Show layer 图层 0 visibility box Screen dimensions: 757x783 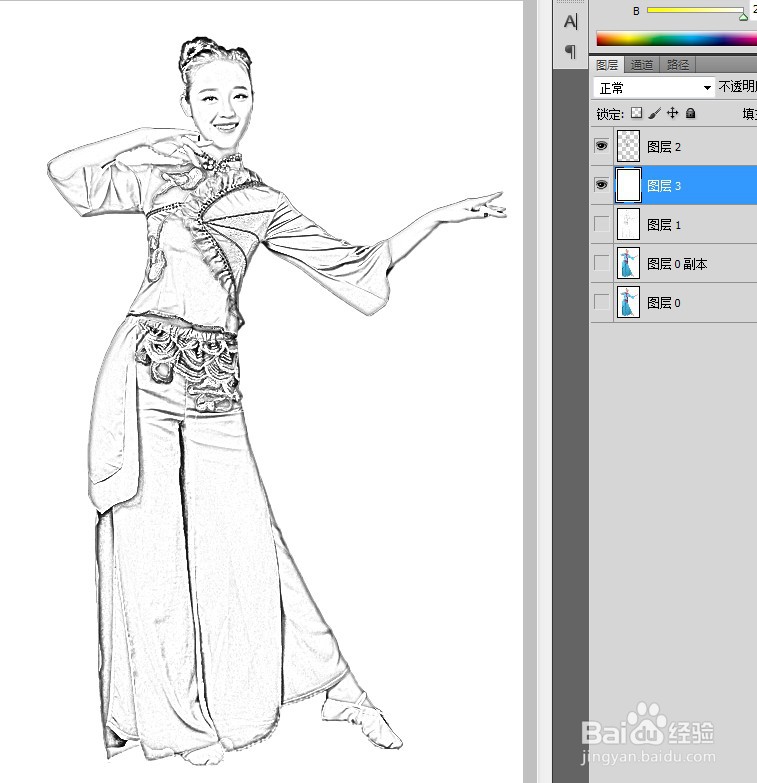[601, 302]
